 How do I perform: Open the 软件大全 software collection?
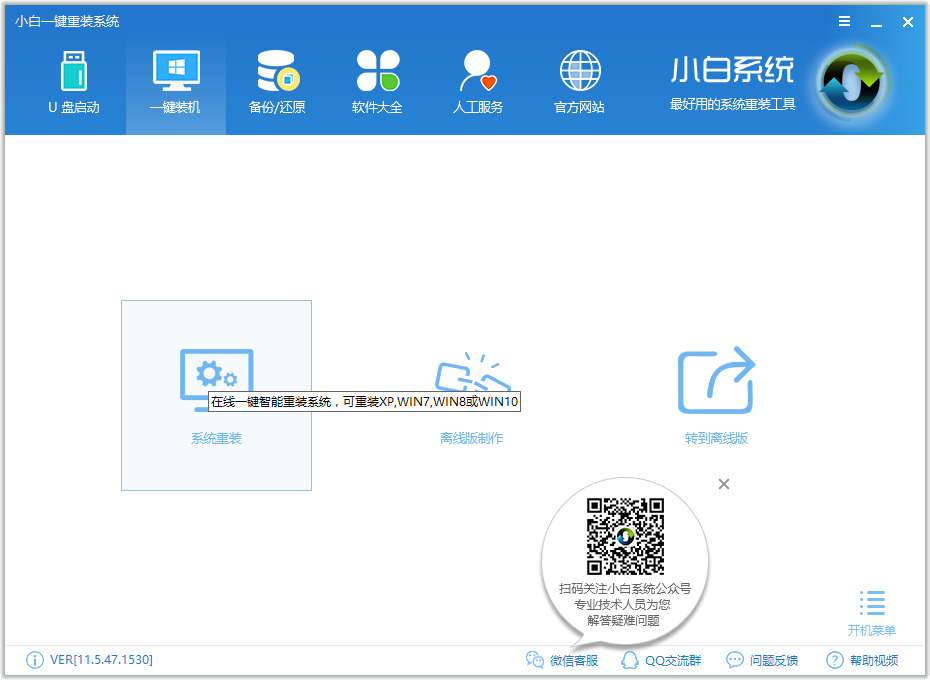point(377,83)
